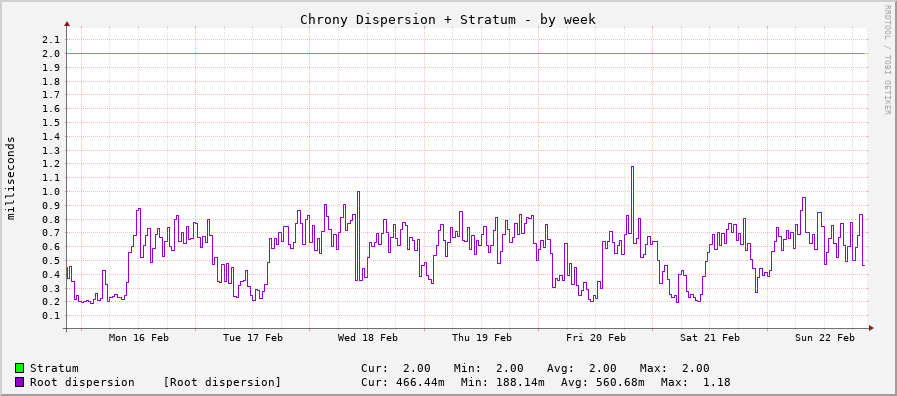Click the 'milliseconds' y-axis title
The width and height of the screenshot is (897, 396).
point(11,178)
